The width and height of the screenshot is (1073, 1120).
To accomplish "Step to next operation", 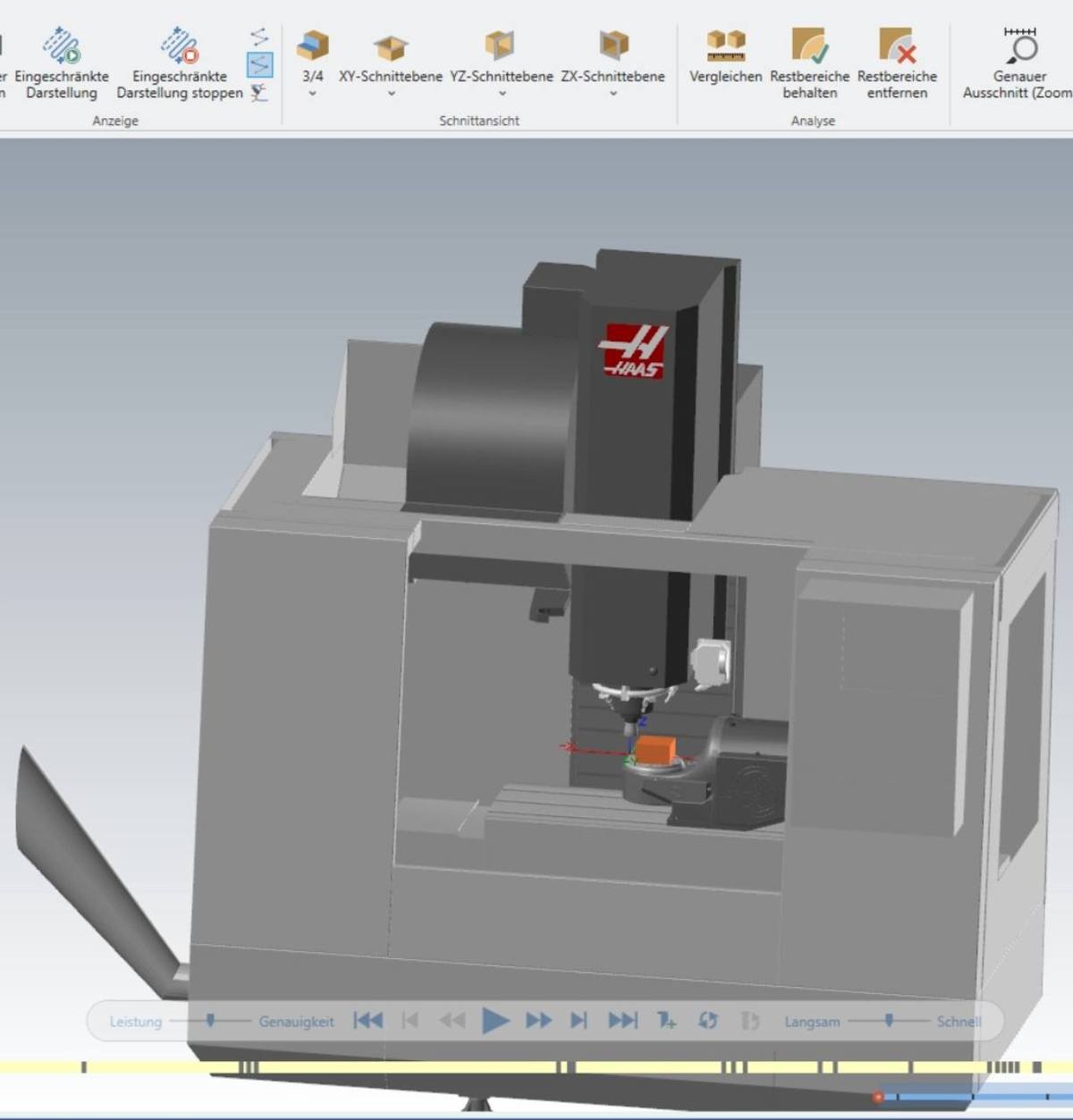I will 579,1021.
